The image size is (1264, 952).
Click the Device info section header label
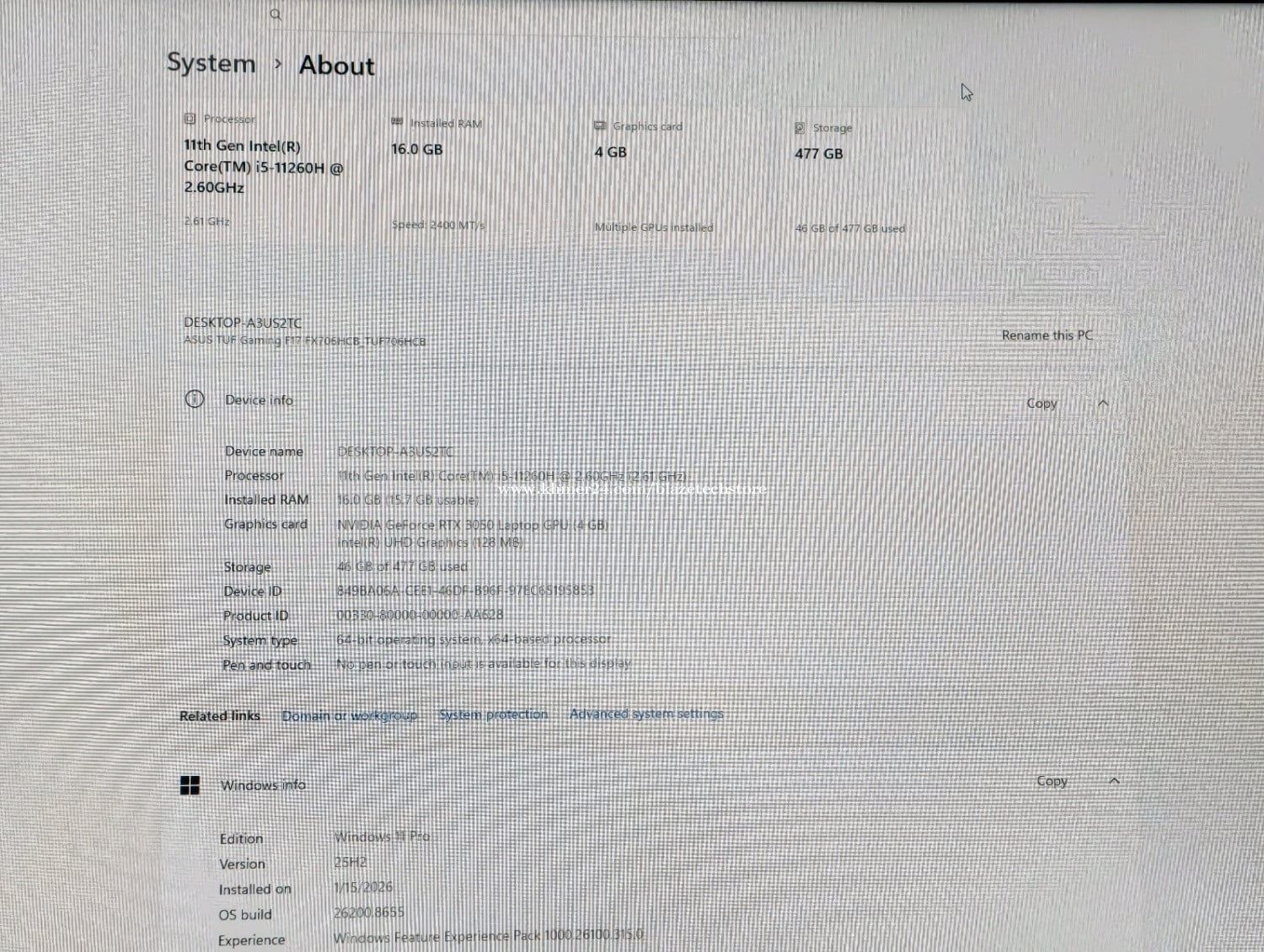(259, 400)
